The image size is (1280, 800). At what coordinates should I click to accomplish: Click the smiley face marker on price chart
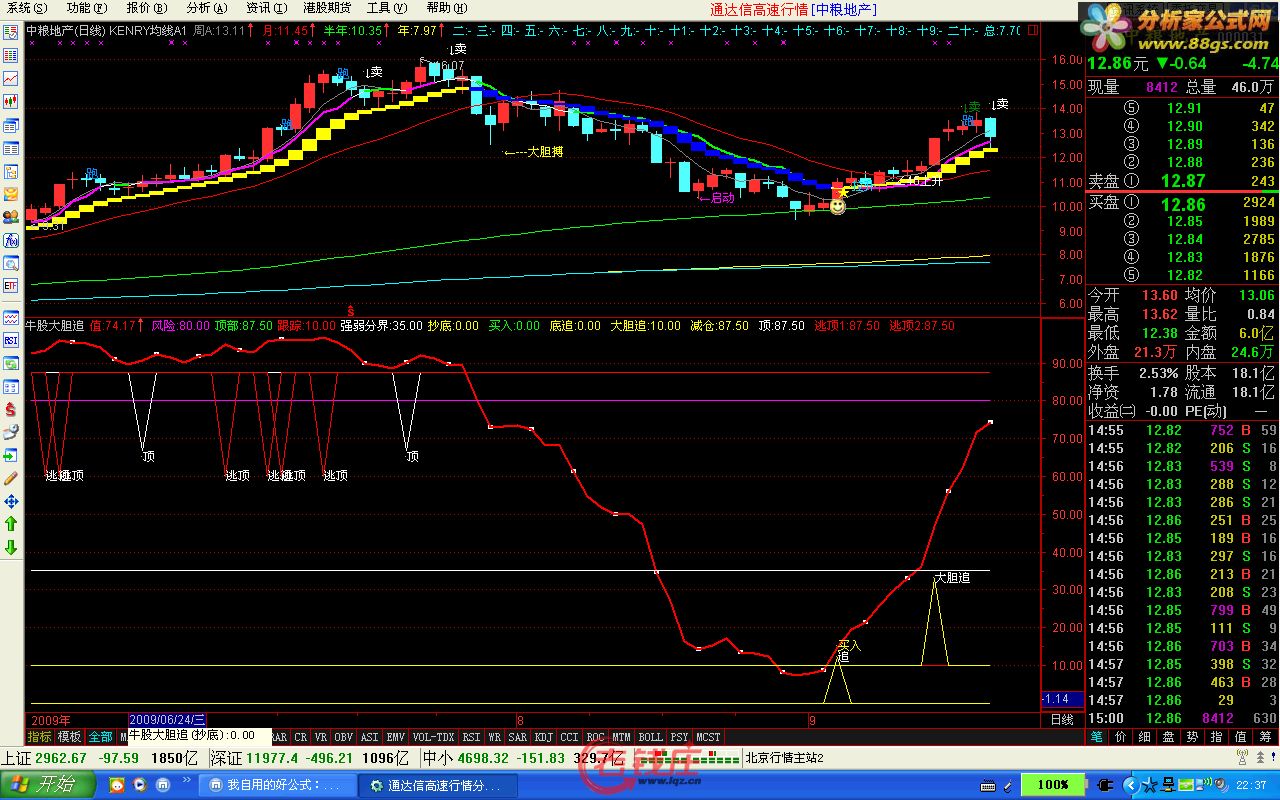click(x=837, y=206)
